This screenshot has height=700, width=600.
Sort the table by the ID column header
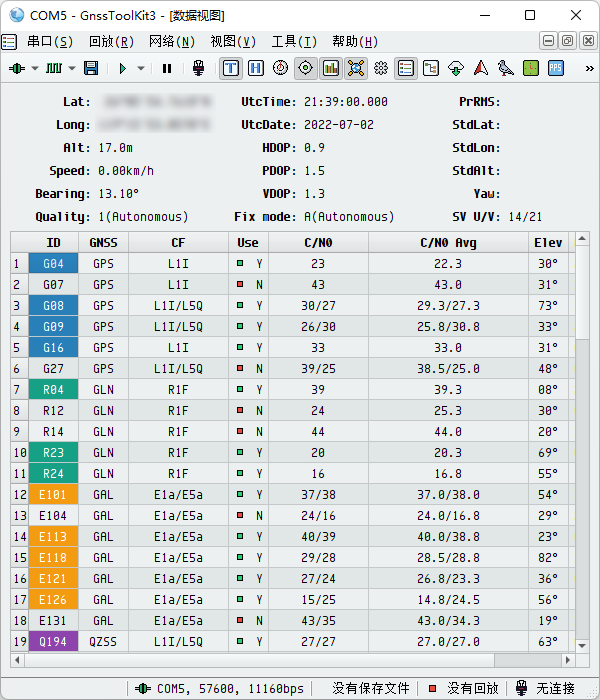pyautogui.click(x=53, y=242)
